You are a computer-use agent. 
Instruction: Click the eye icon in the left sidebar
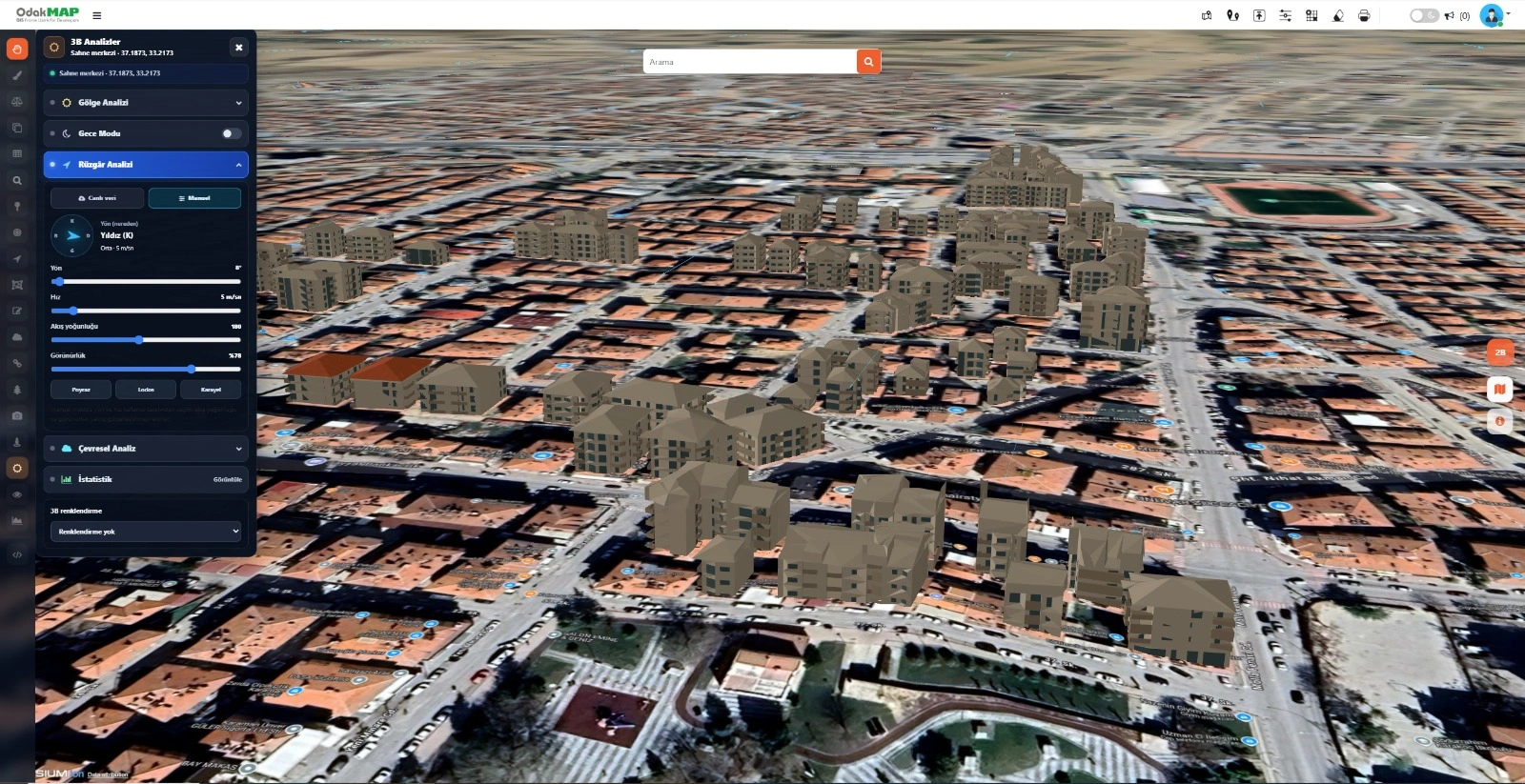click(17, 494)
